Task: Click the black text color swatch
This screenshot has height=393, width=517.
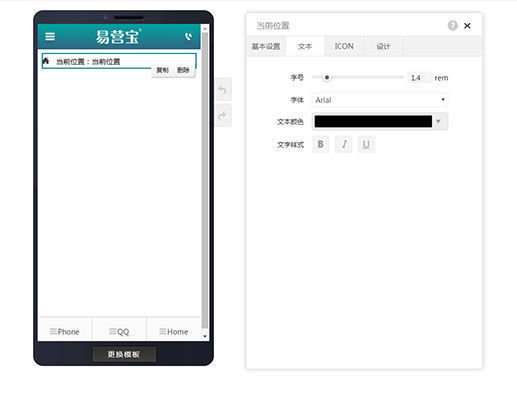Action: tap(373, 121)
